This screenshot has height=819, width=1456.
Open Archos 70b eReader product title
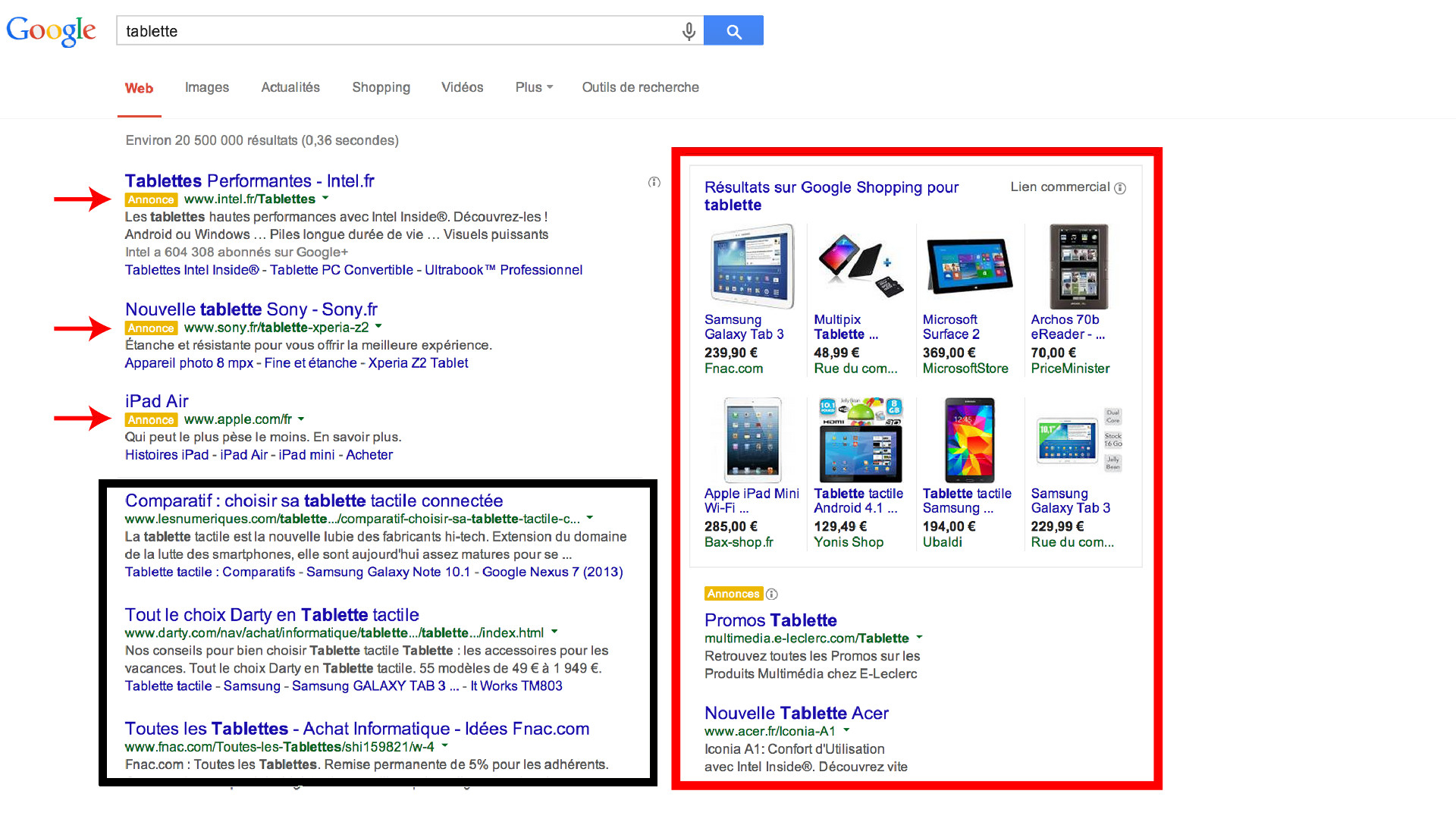[1068, 327]
